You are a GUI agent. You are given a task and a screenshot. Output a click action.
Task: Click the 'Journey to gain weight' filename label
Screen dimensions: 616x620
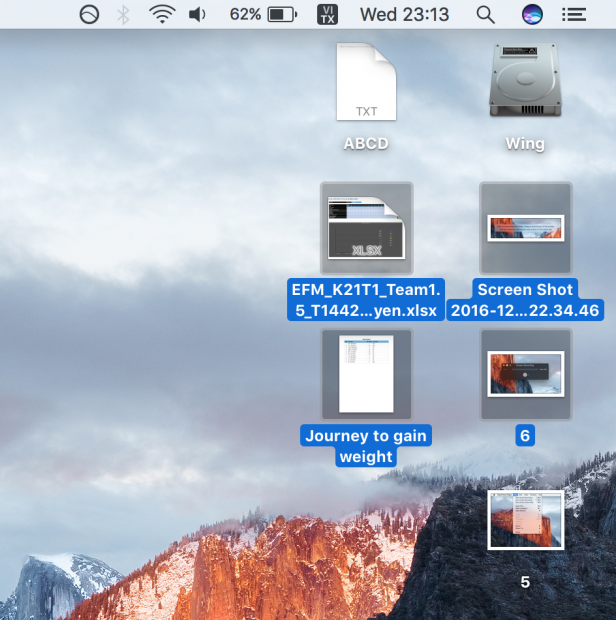pyautogui.click(x=366, y=446)
